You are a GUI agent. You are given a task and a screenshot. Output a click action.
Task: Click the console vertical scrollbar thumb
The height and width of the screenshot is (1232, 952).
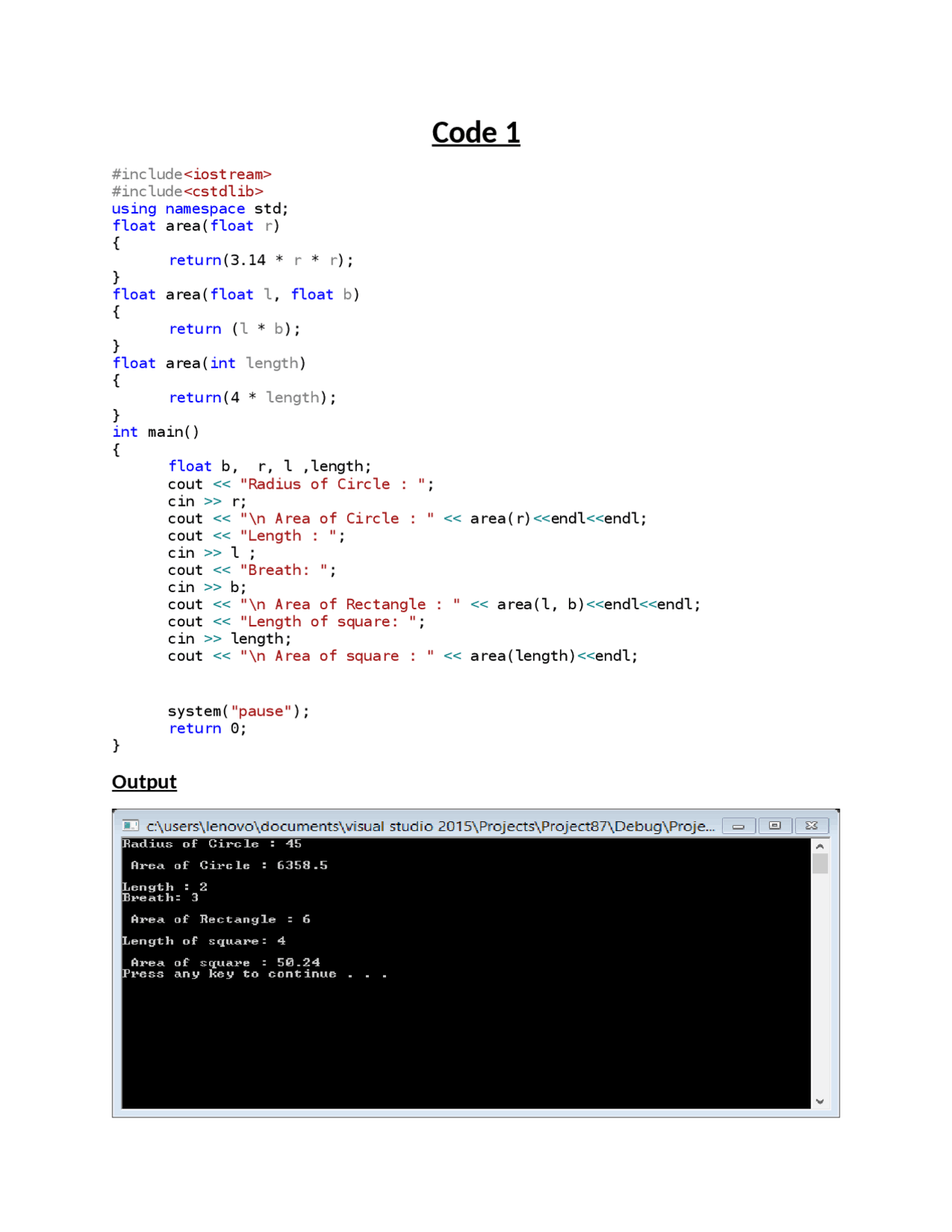coord(820,864)
